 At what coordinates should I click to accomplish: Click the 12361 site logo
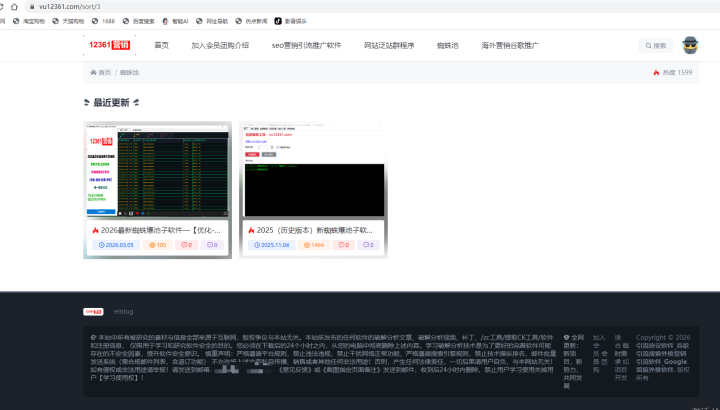[x=107, y=45]
